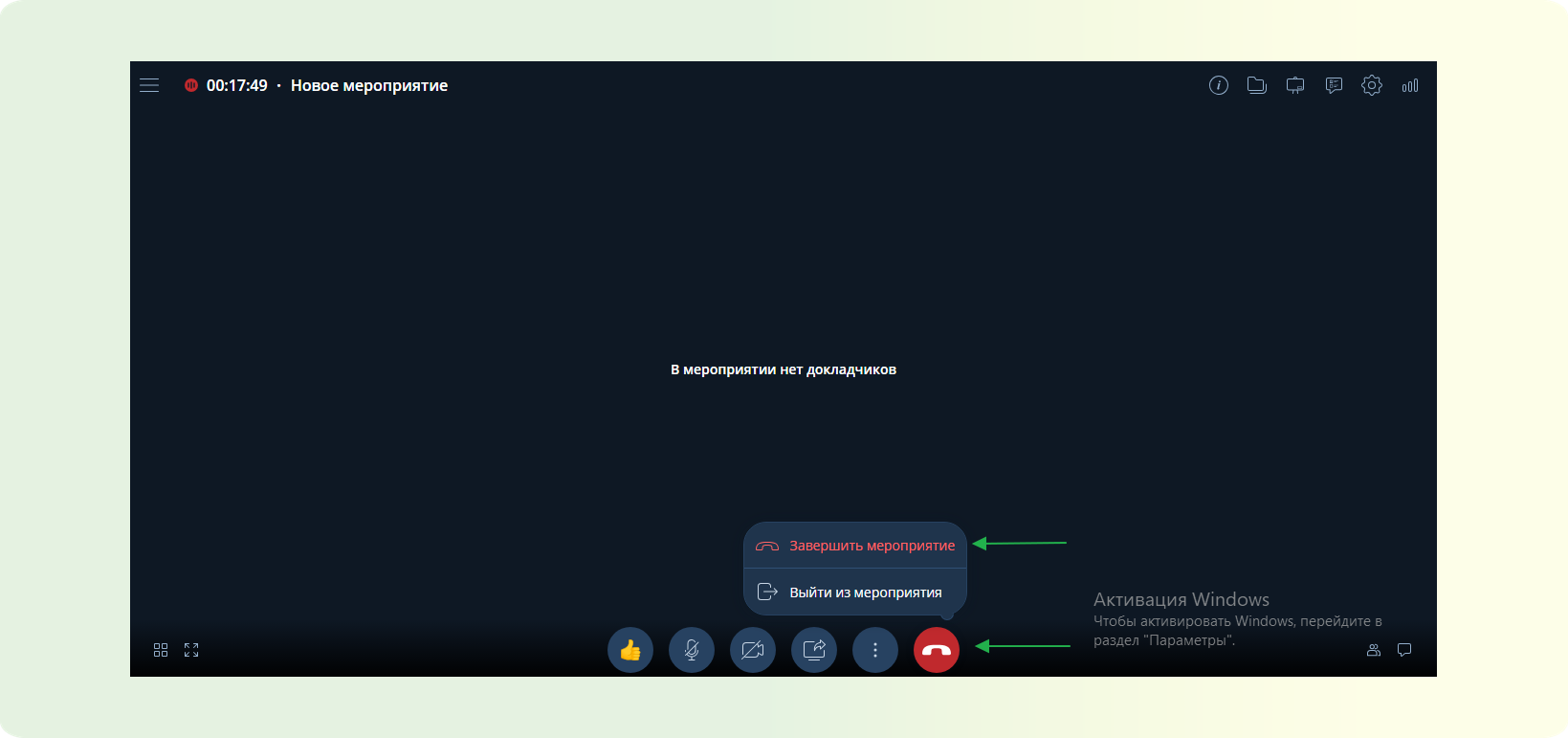The height and width of the screenshot is (738, 1568).
Task: Open the three-dot more options menu
Action: pos(875,650)
